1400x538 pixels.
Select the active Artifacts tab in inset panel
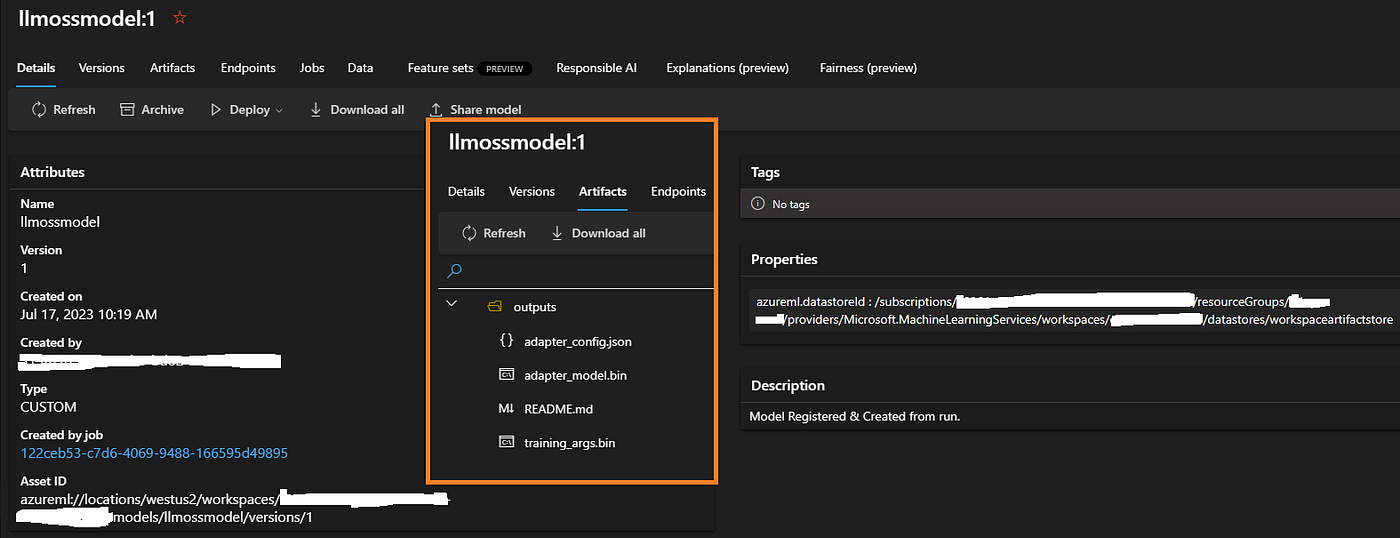pyautogui.click(x=603, y=191)
